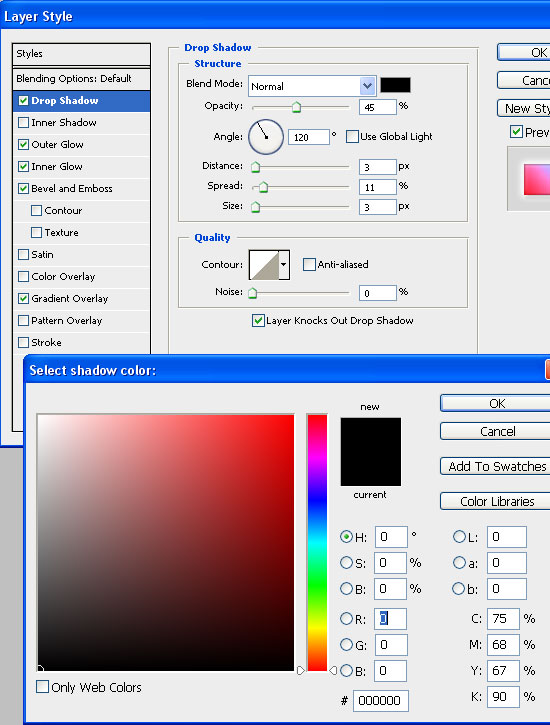Open the Blend Mode dropdown

point(367,86)
